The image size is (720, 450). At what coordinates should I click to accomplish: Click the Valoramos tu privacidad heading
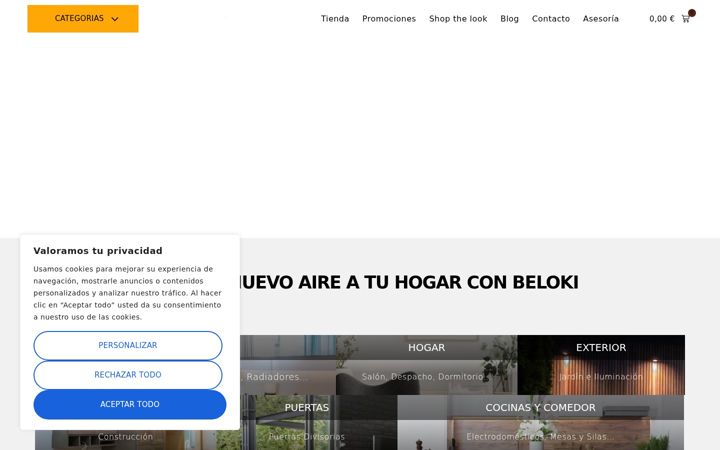point(98,251)
